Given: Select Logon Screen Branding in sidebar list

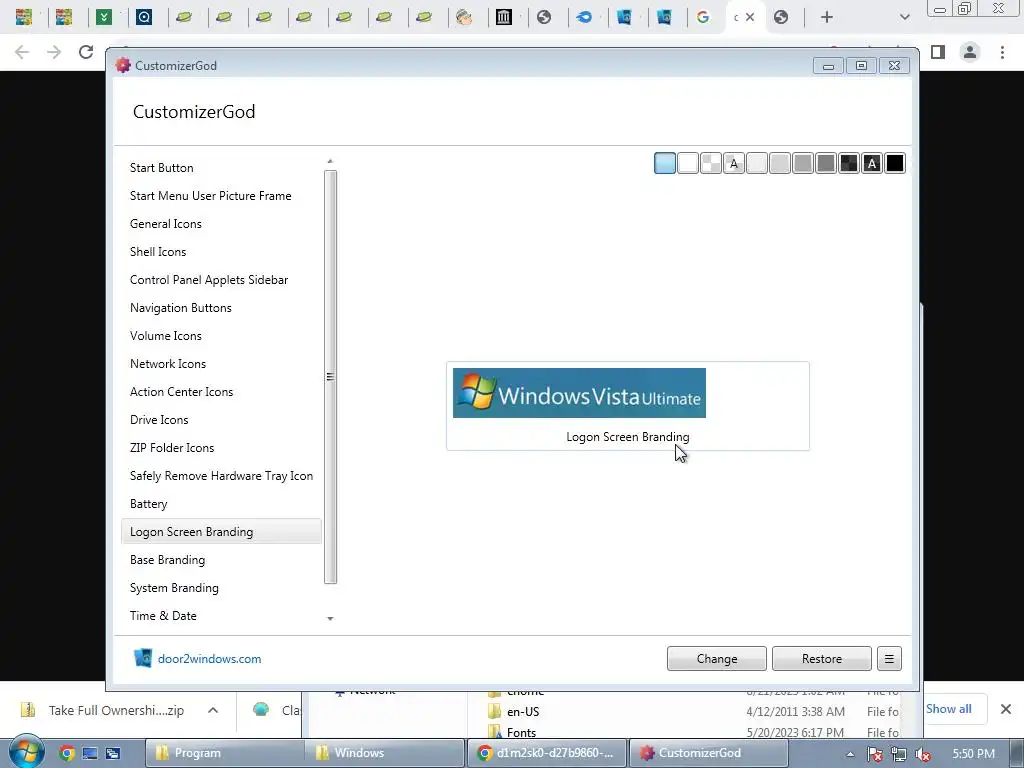Looking at the screenshot, I should [221, 532].
